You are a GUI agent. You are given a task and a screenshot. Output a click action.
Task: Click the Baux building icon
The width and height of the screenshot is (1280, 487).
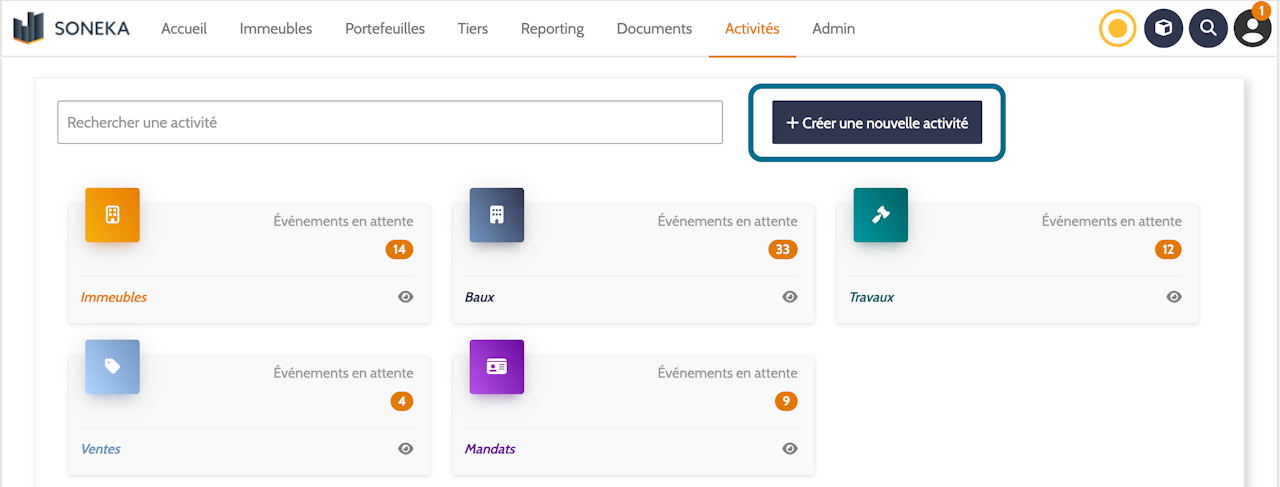(497, 215)
